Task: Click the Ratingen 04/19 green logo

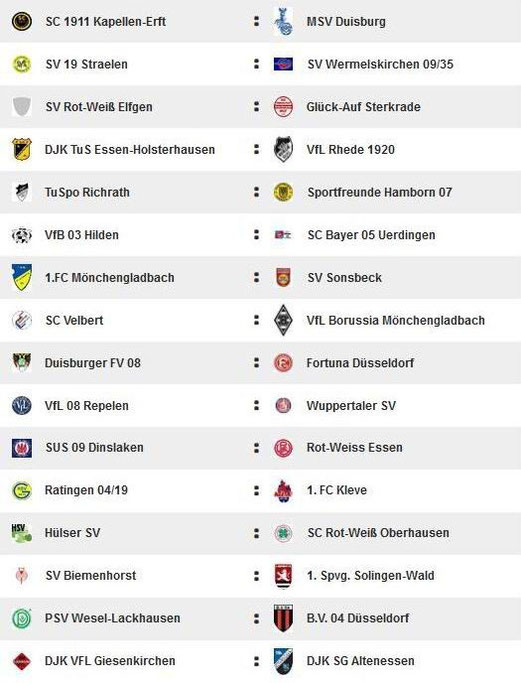Action: (22, 490)
